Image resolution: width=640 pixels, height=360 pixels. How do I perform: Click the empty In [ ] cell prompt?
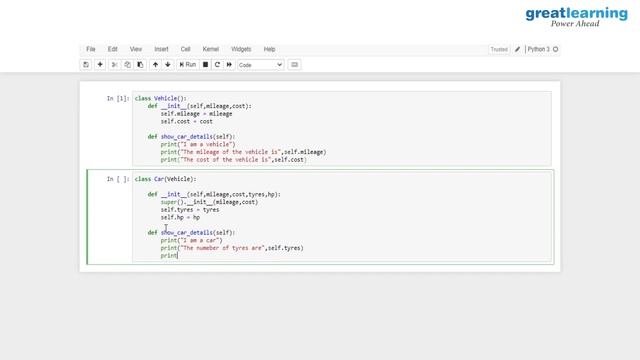point(118,179)
